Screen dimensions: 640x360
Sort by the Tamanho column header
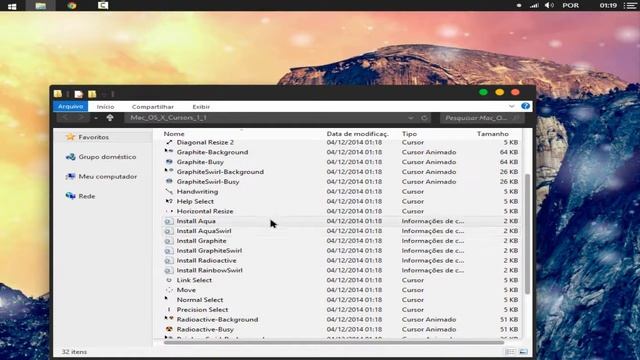click(x=492, y=133)
